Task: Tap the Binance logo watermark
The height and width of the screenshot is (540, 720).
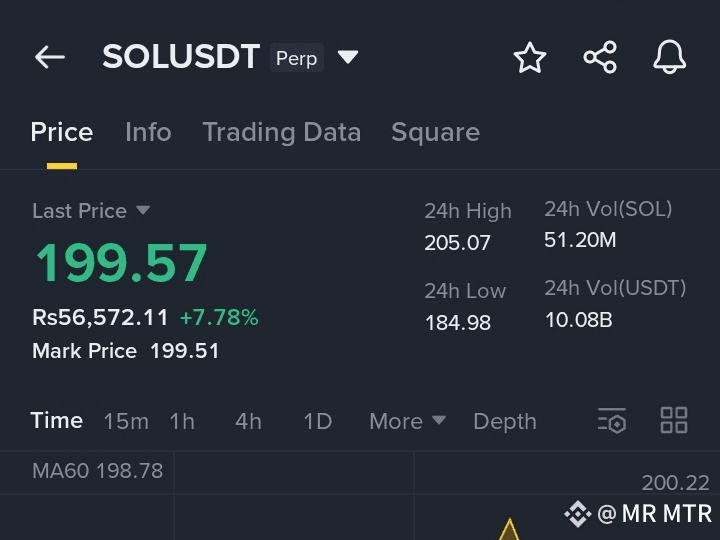Action: click(578, 514)
